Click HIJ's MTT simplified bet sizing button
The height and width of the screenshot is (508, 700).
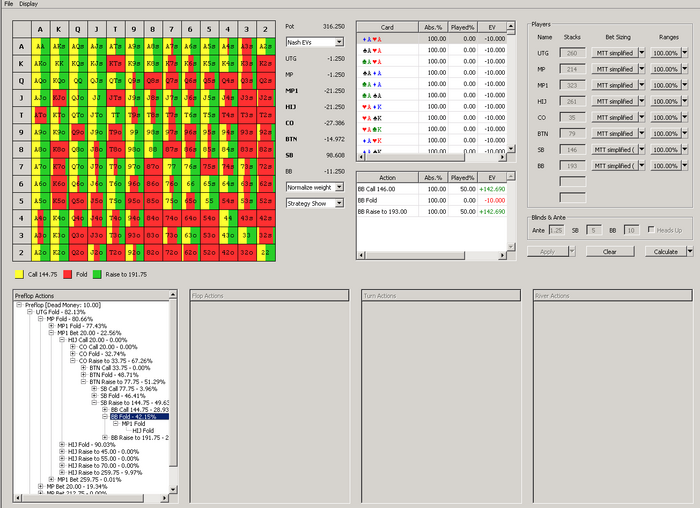pyautogui.click(x=615, y=101)
